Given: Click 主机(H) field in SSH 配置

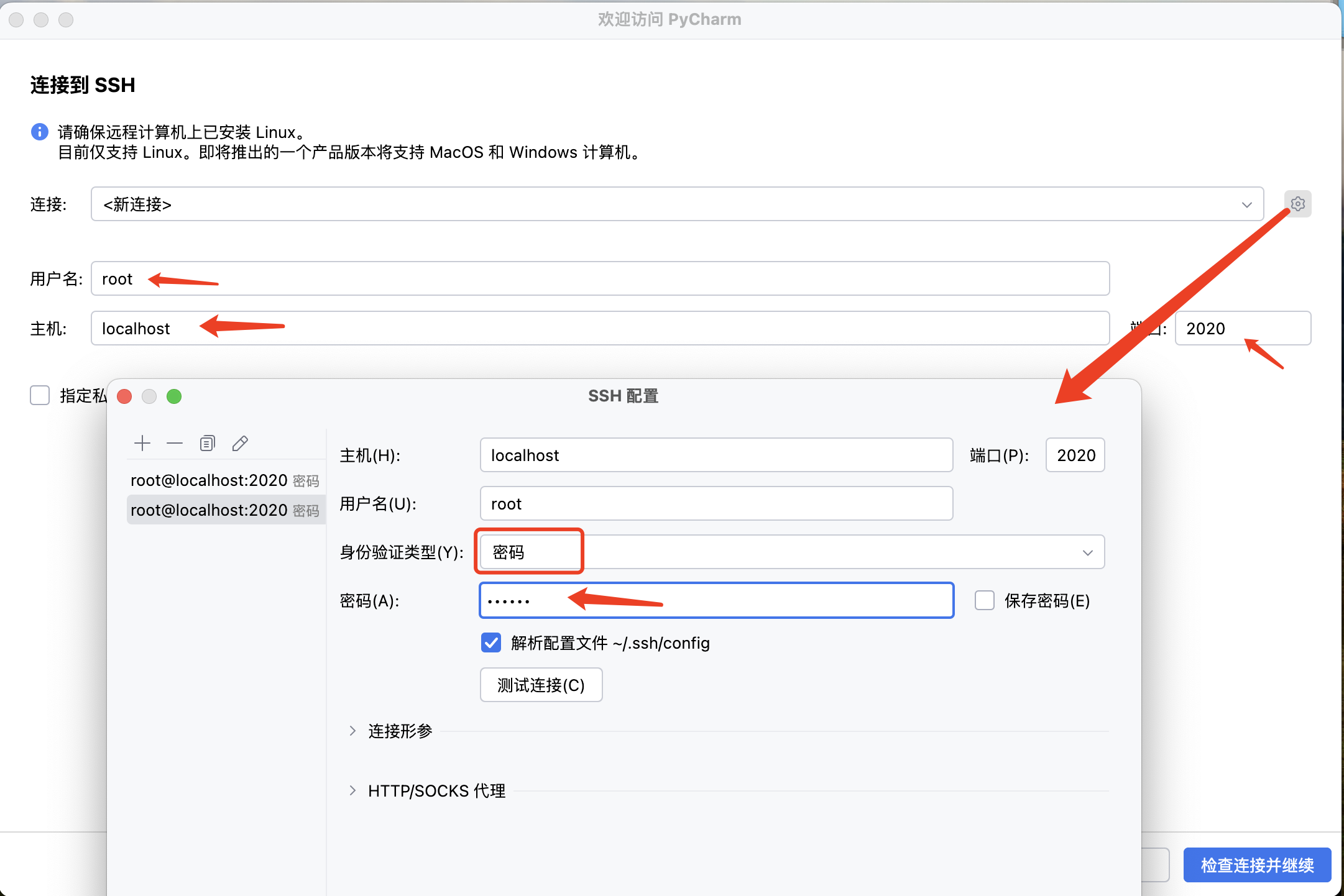Looking at the screenshot, I should pyautogui.click(x=716, y=455).
